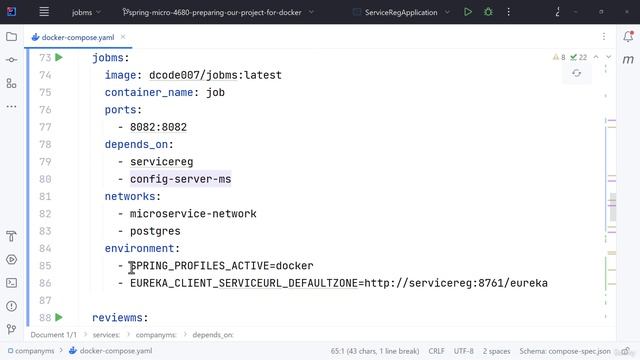Click the dcode007/jobms:latest image value
The height and width of the screenshot is (360, 640).
tap(215, 75)
